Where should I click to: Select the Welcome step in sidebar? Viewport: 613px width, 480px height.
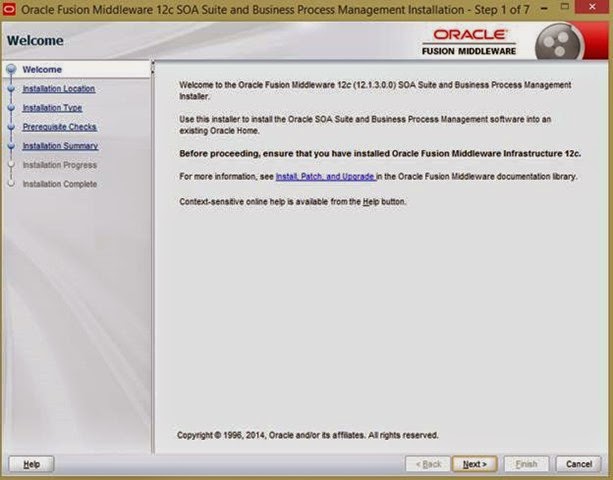42,70
